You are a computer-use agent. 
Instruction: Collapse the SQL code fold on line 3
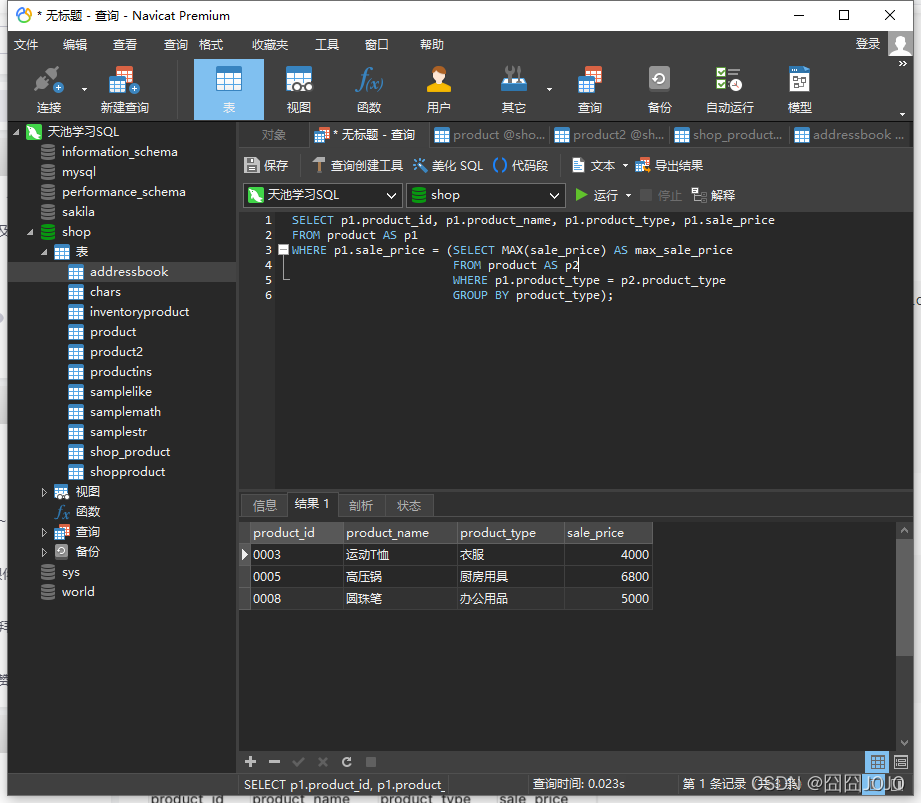[x=283, y=250]
